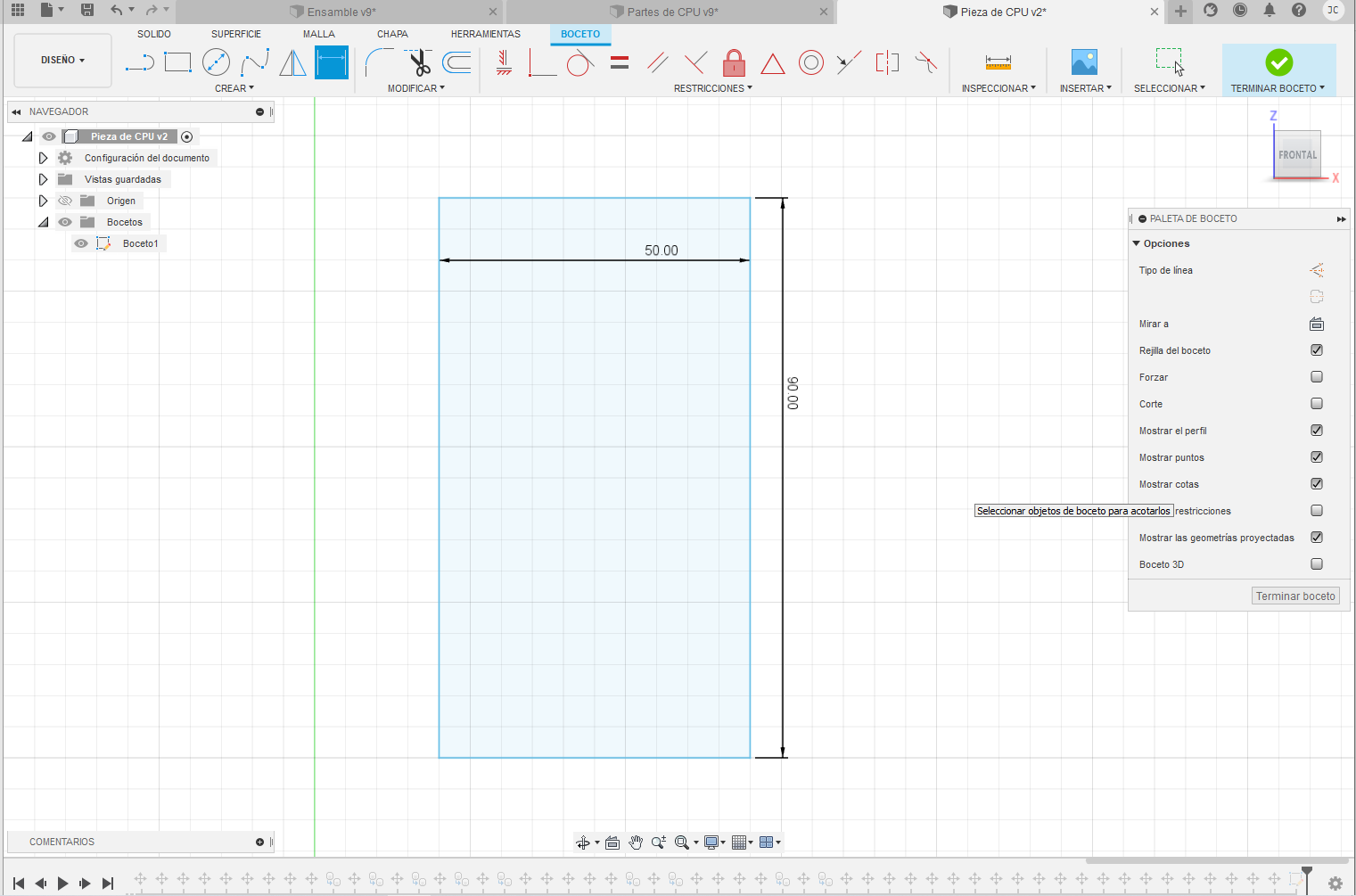Toggle the Mostrar cotas checkbox
1356x896 pixels.
coord(1317,484)
